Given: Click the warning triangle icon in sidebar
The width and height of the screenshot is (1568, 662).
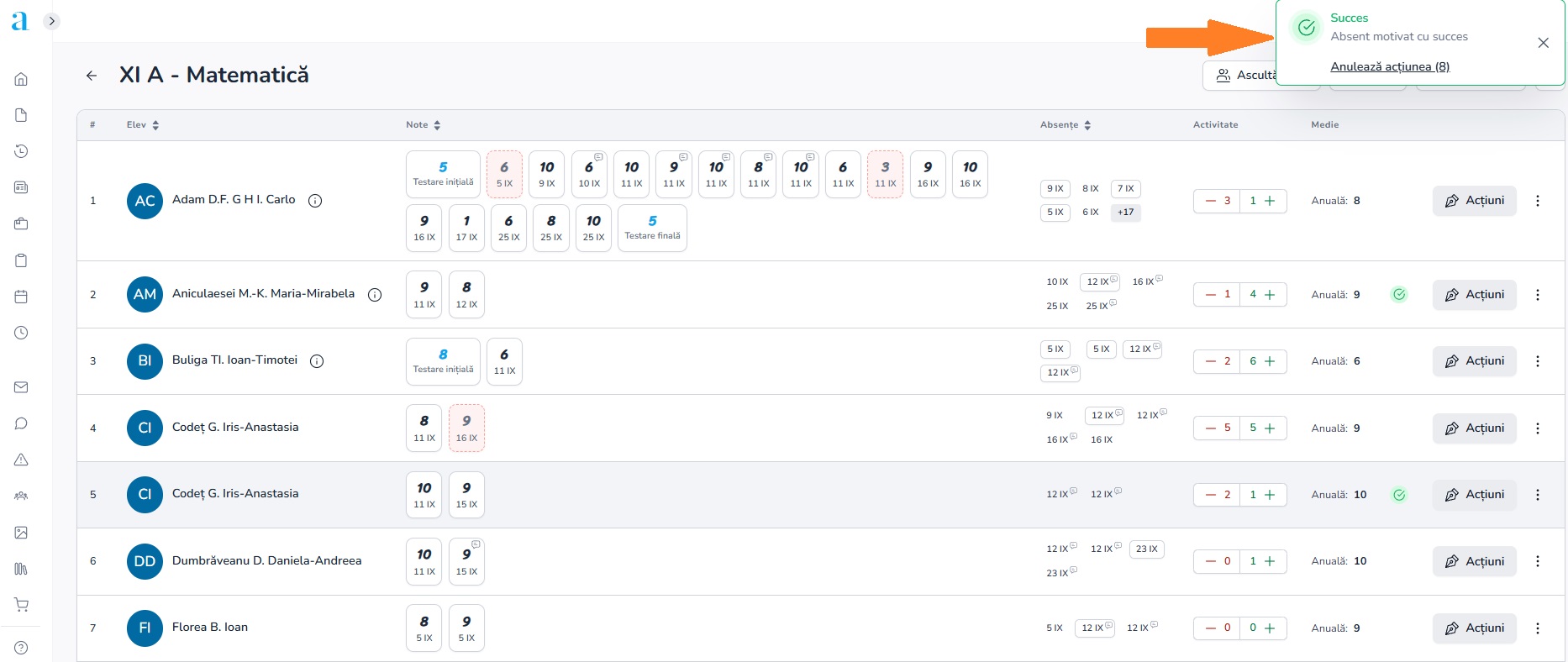Looking at the screenshot, I should [21, 460].
